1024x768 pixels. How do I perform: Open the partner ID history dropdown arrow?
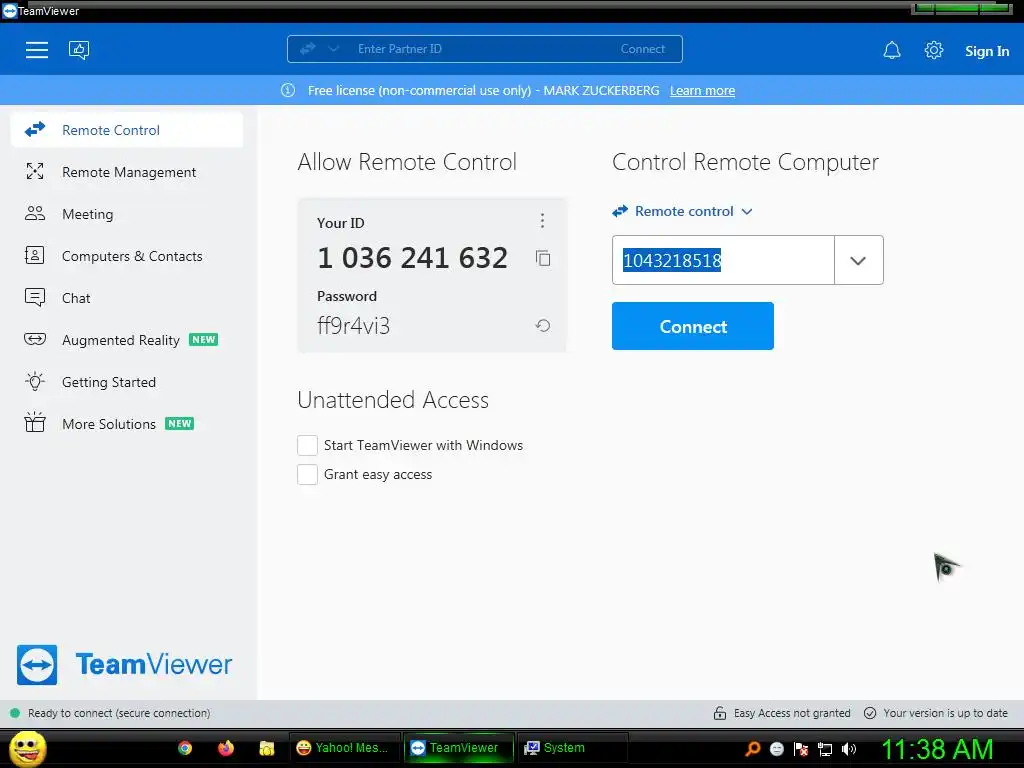[x=858, y=261]
